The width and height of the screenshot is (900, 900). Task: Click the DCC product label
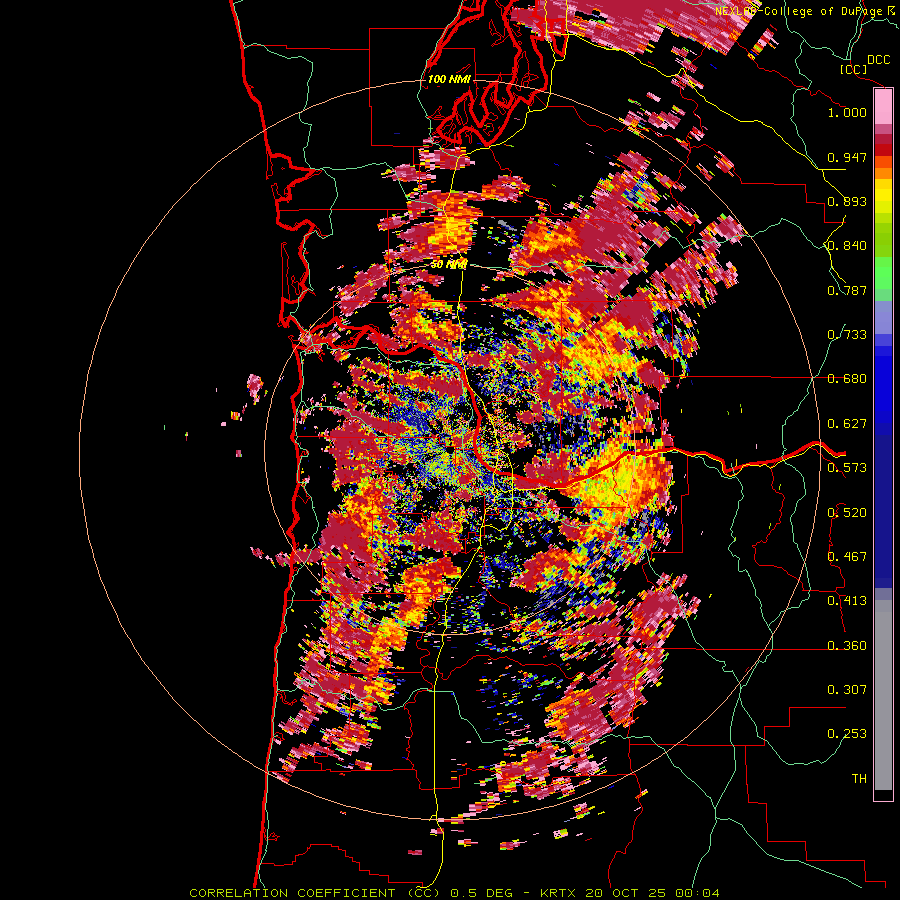point(878,60)
